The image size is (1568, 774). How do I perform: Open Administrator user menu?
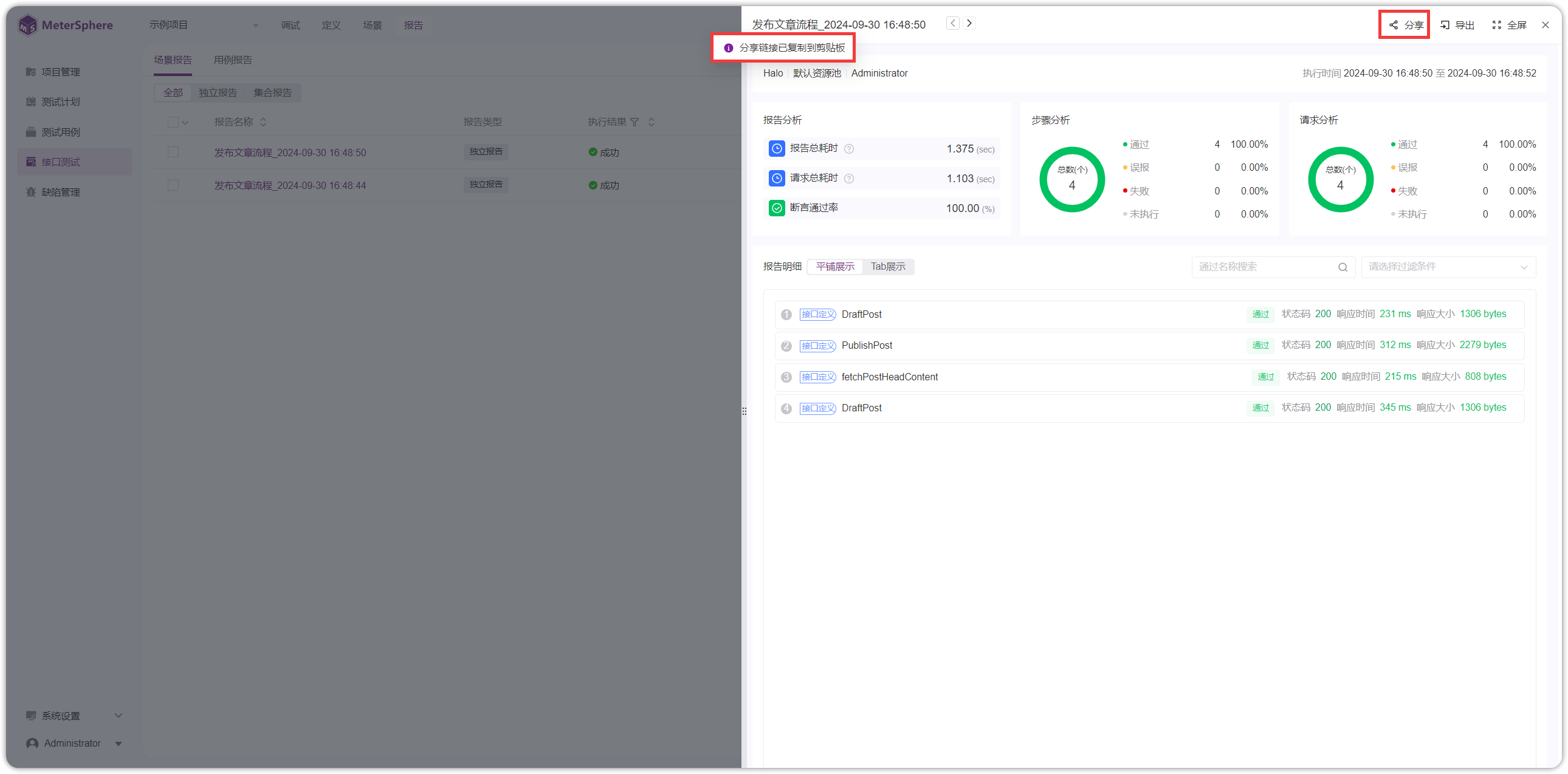tap(74, 743)
